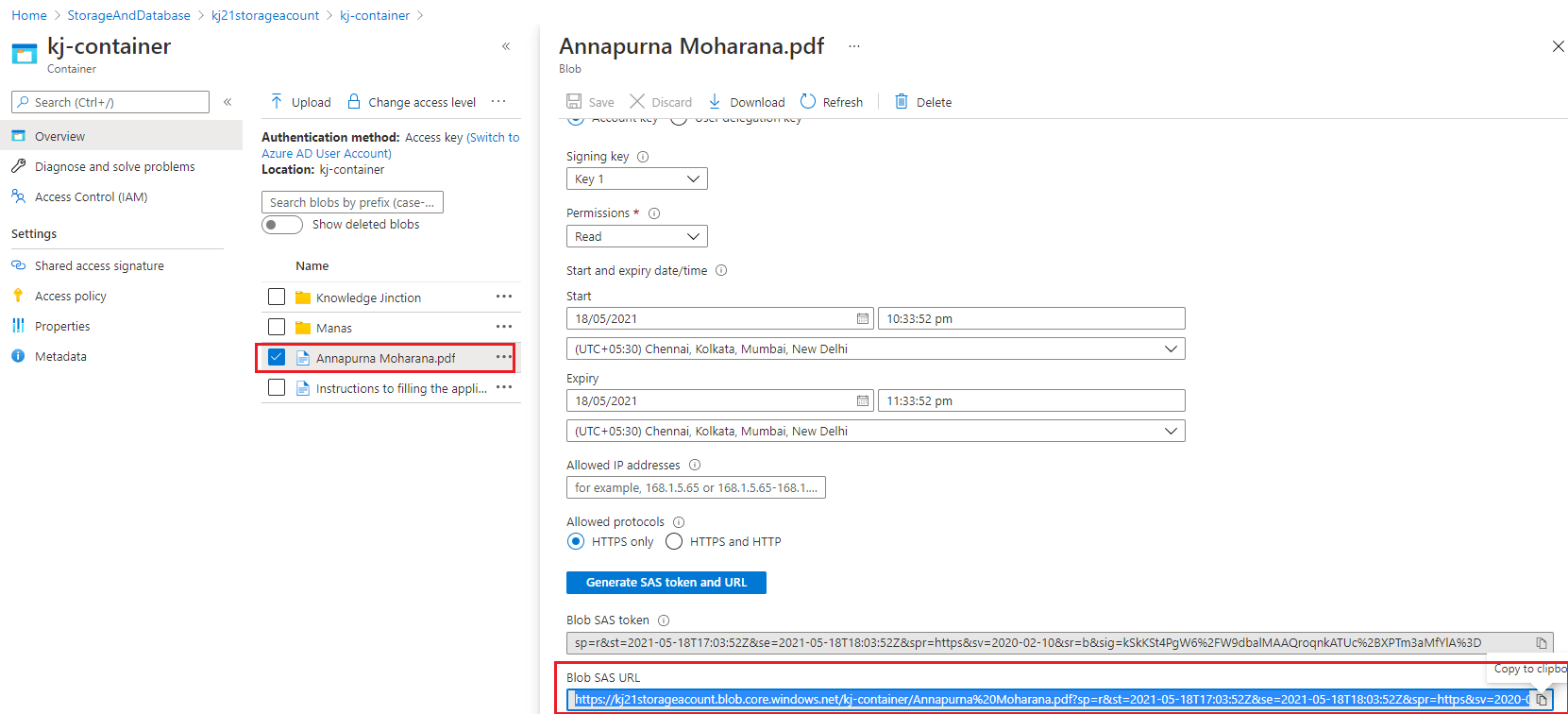Toggle Show deleted blobs switch
The height and width of the screenshot is (714, 1568).
pyautogui.click(x=282, y=225)
